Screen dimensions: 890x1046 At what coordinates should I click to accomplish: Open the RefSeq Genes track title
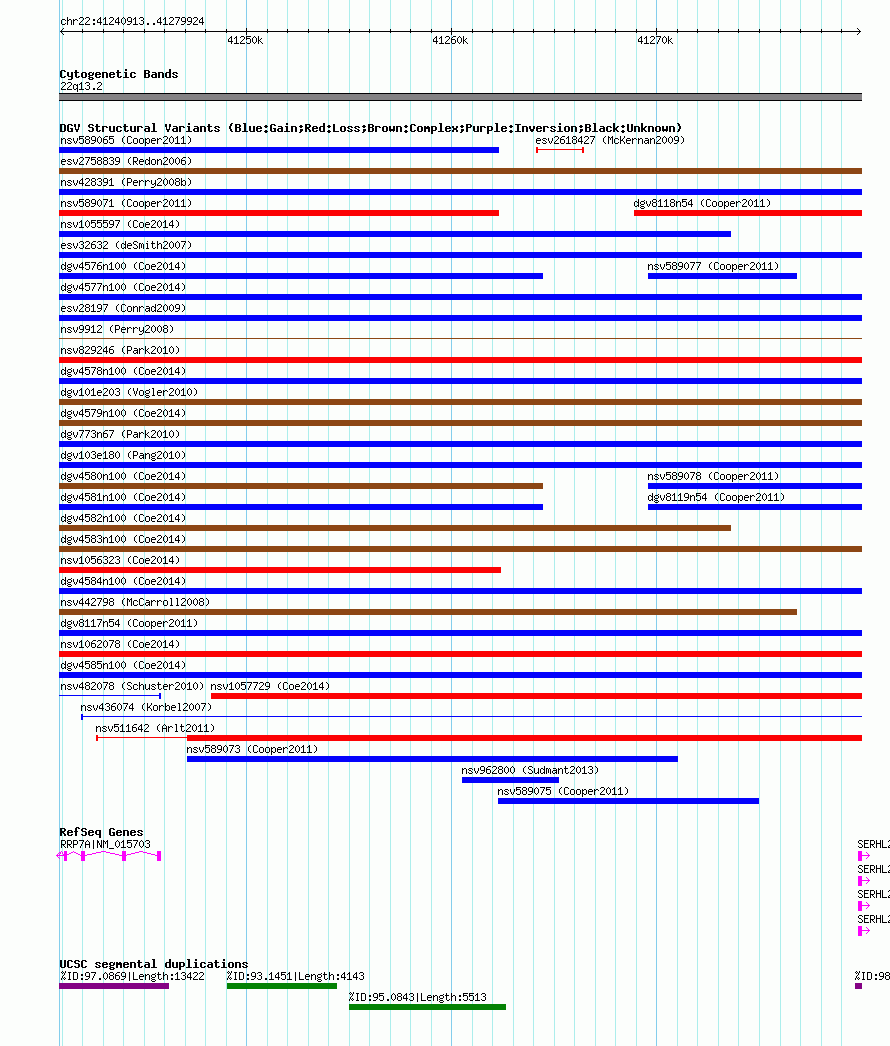point(101,833)
